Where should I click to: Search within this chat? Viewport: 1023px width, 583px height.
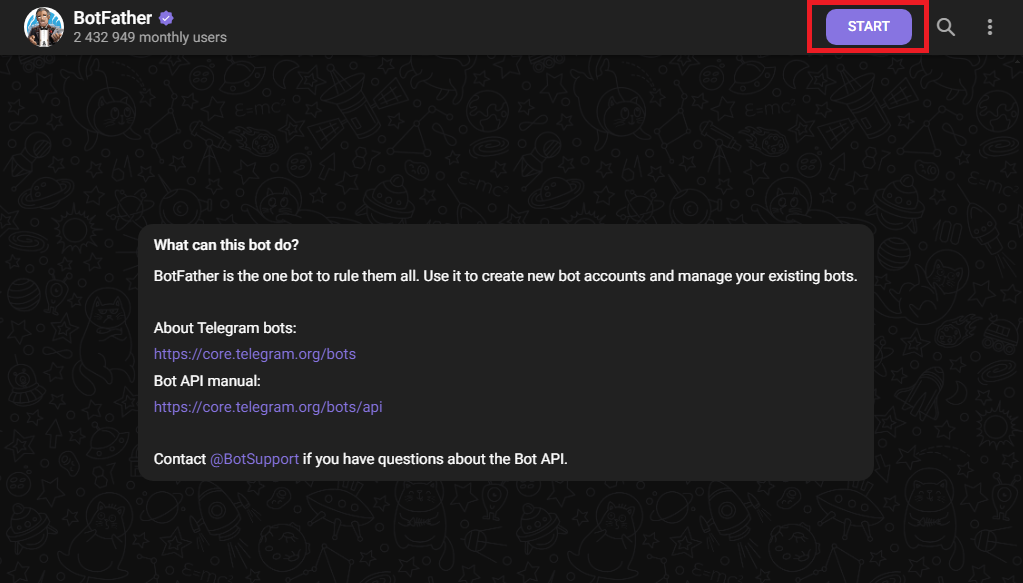(945, 27)
